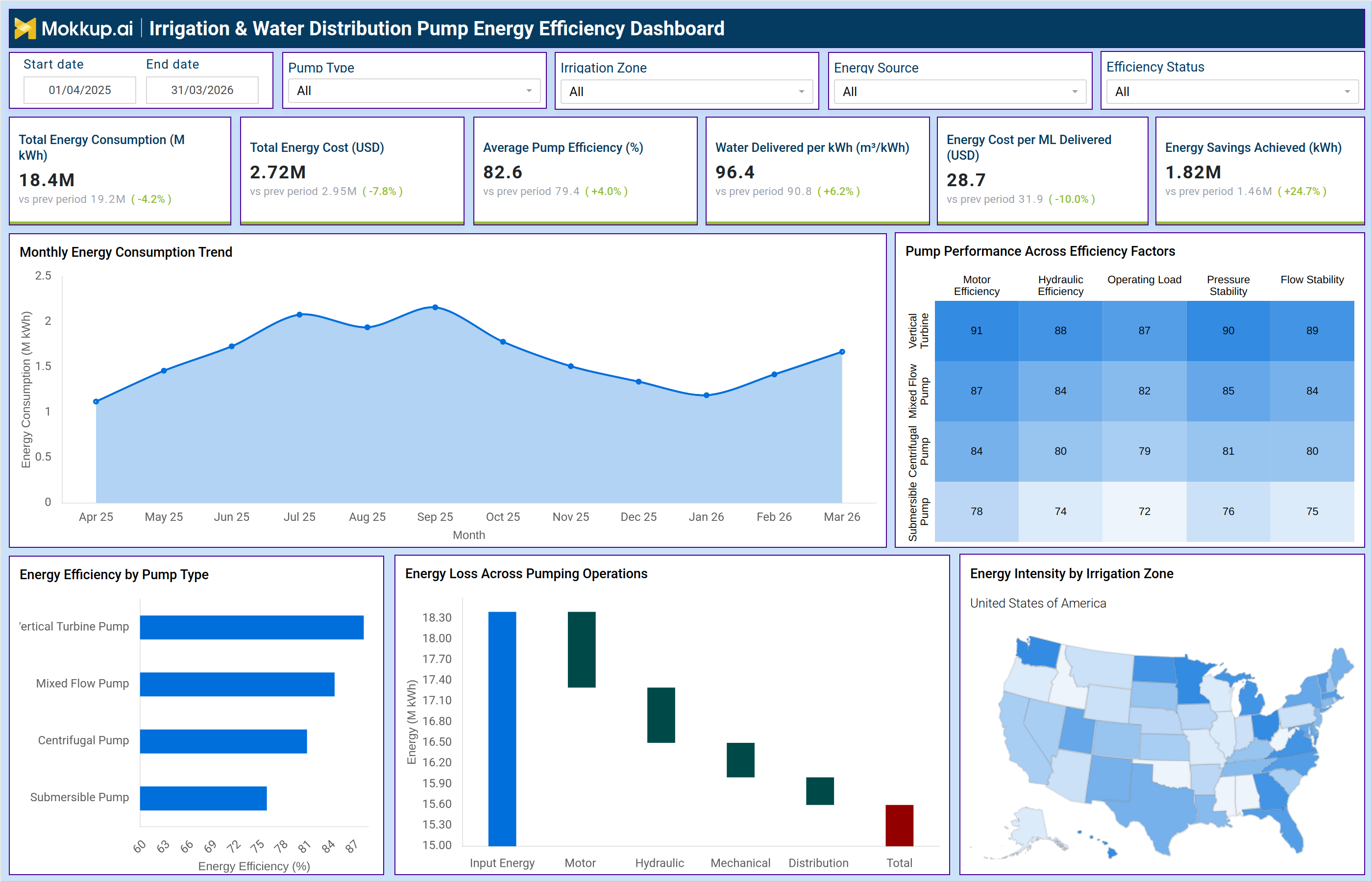
Task: Click the Distribution loss waterfall bar
Action: pos(820,791)
